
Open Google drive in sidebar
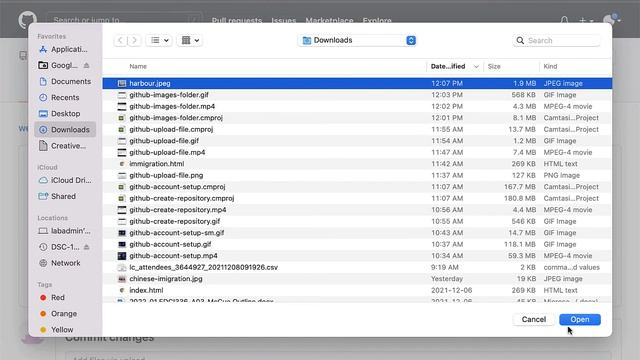58,65
